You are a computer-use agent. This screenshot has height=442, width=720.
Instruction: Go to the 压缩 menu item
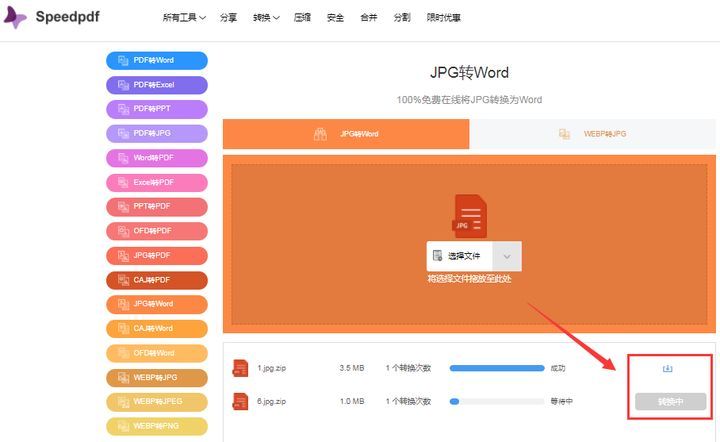click(302, 17)
